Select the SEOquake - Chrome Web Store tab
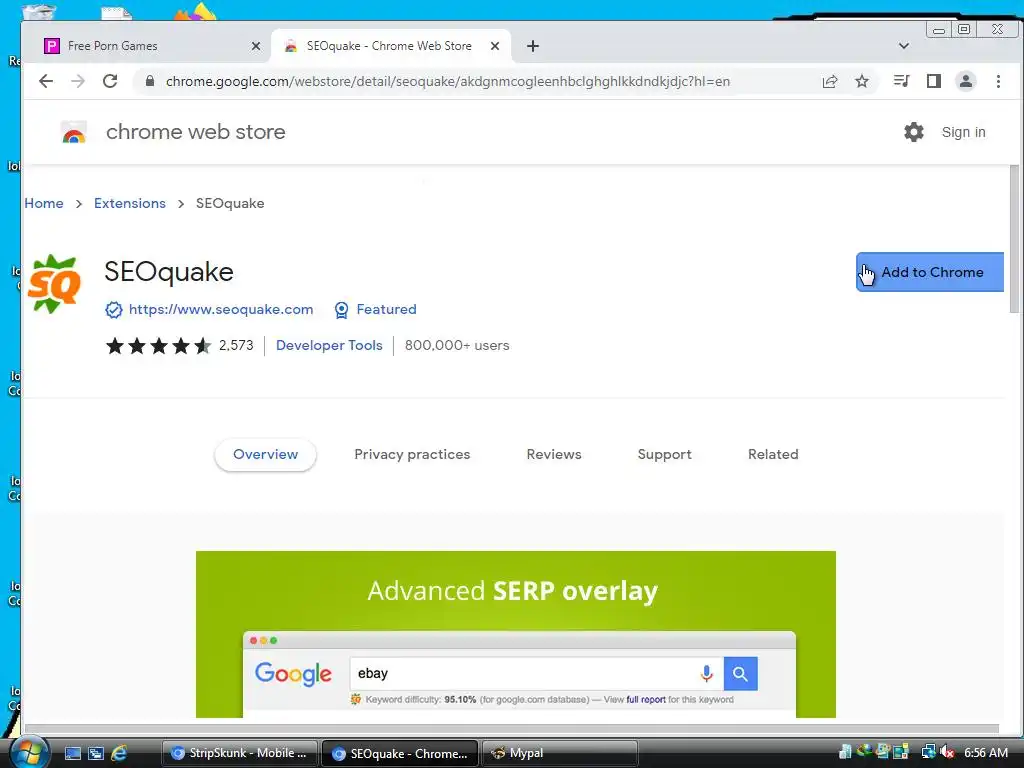This screenshot has width=1024, height=768. 390,46
